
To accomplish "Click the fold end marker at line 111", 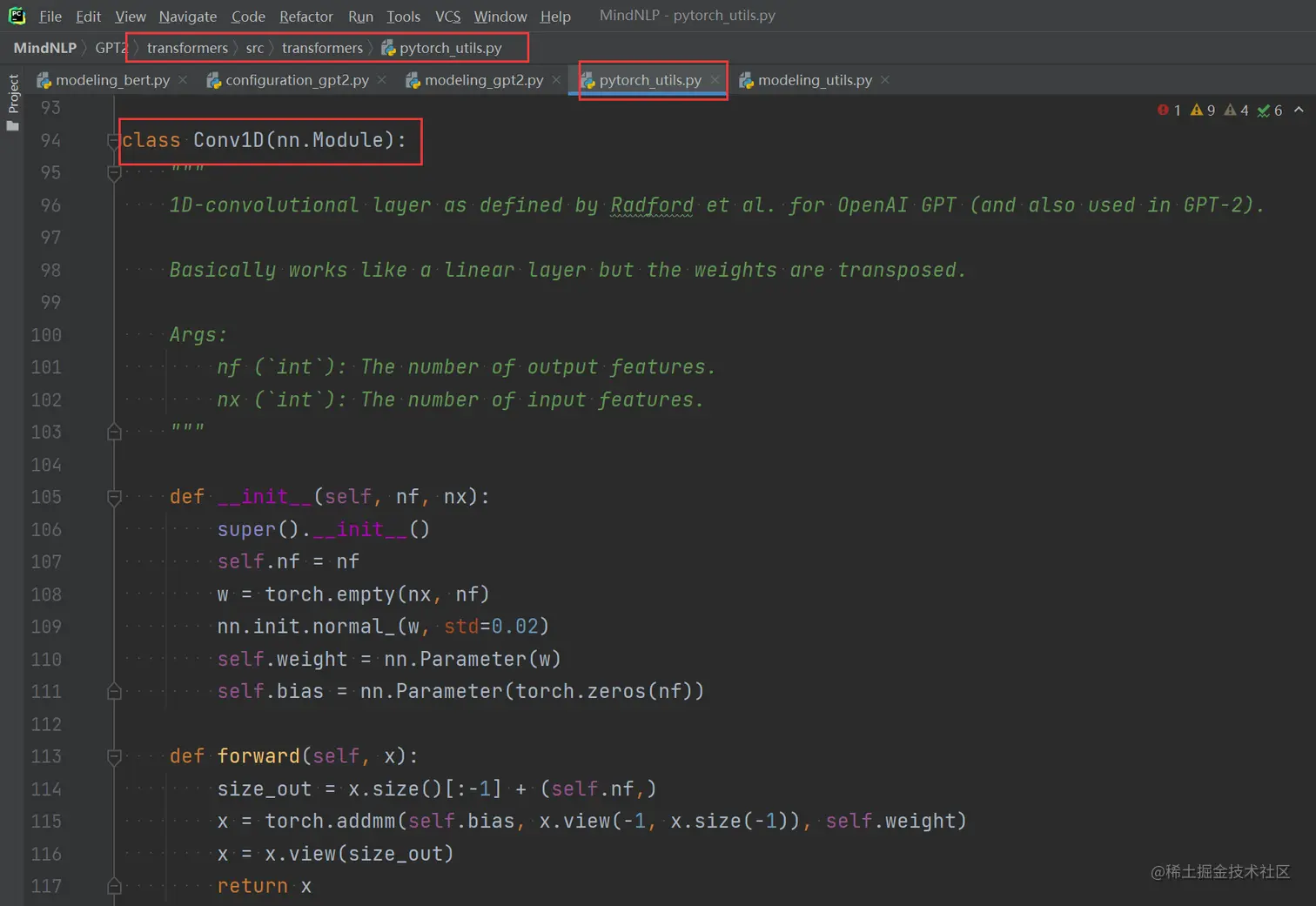I will coord(113,692).
